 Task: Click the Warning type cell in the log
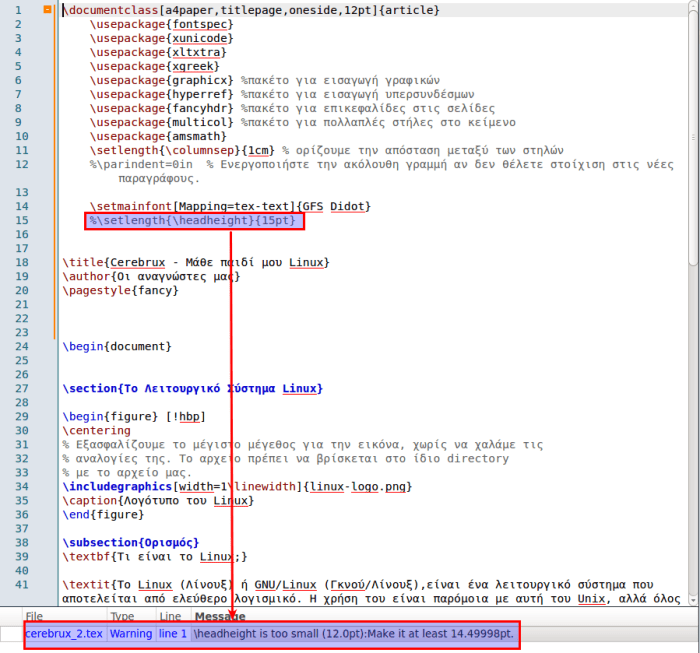(131, 634)
